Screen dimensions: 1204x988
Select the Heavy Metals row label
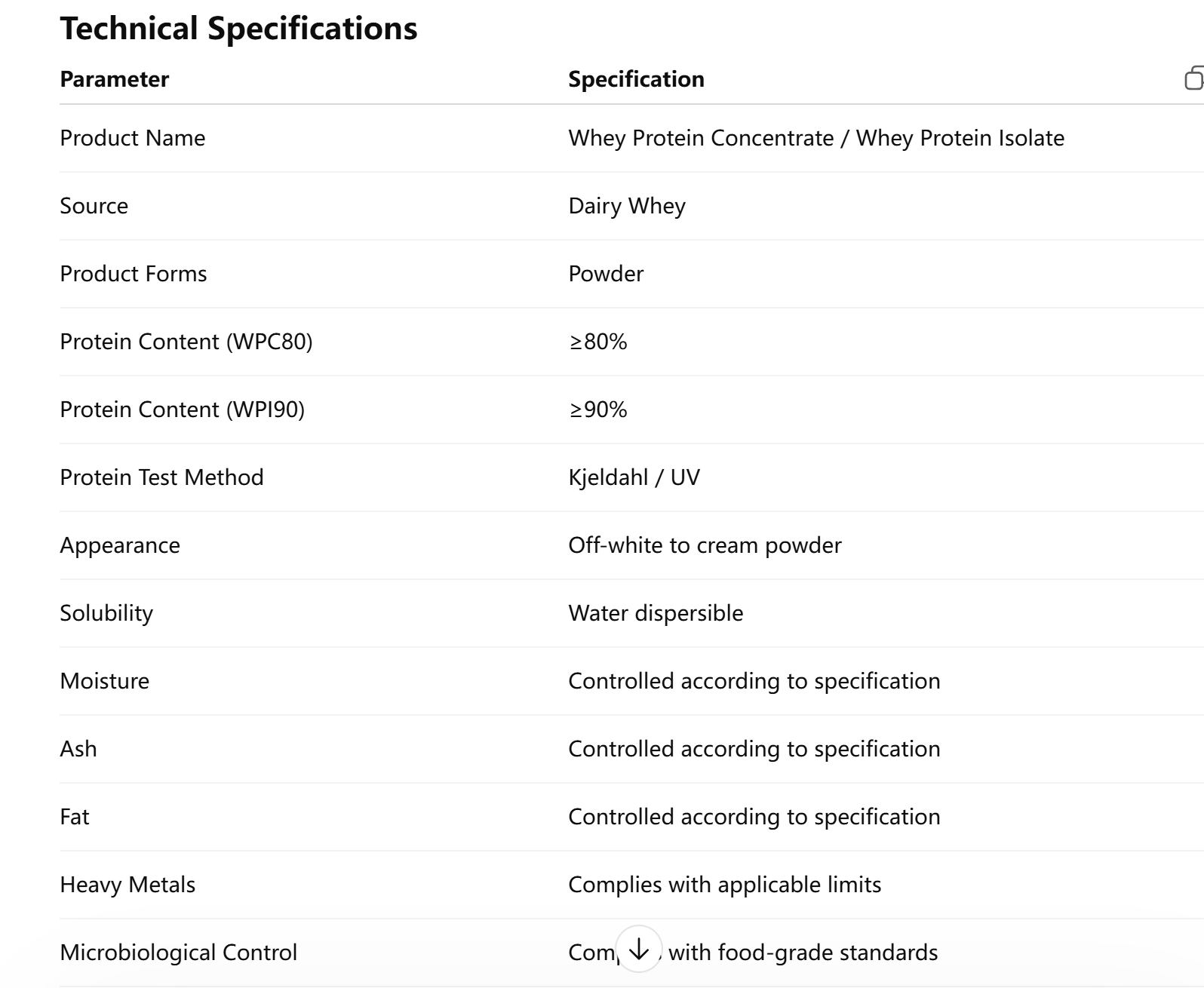(127, 885)
